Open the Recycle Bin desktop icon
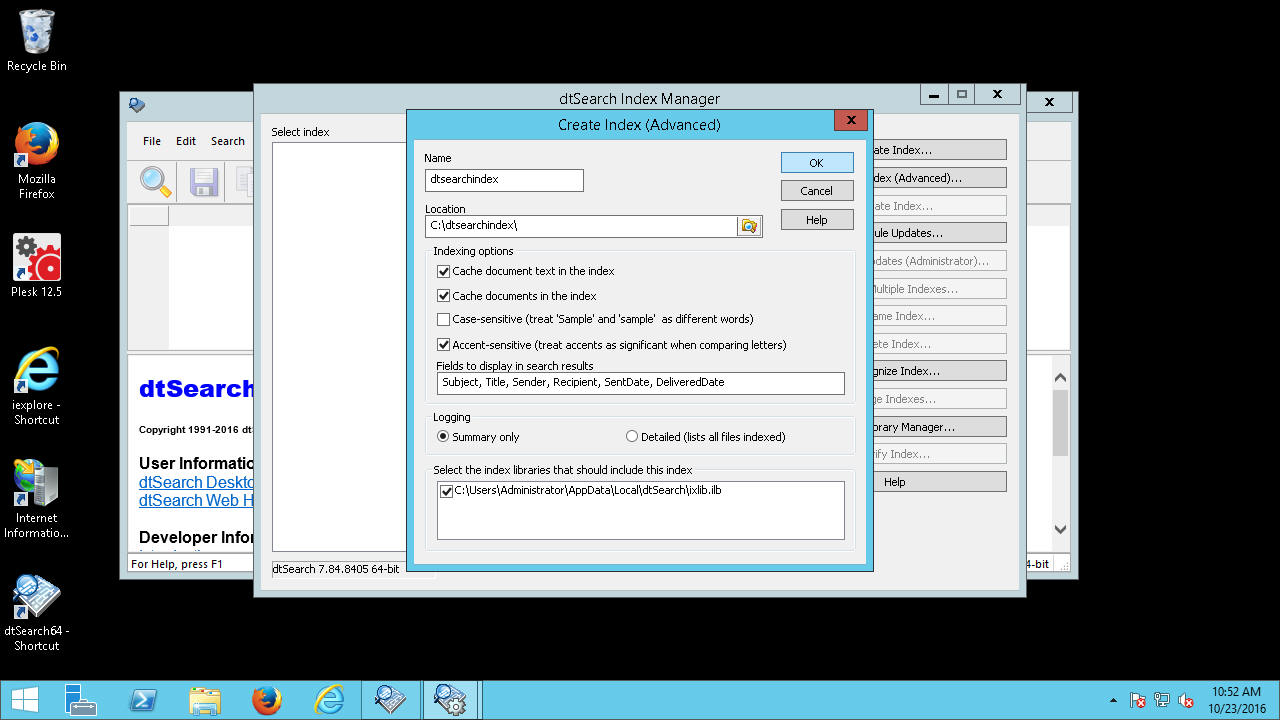This screenshot has height=720, width=1280. (x=37, y=42)
